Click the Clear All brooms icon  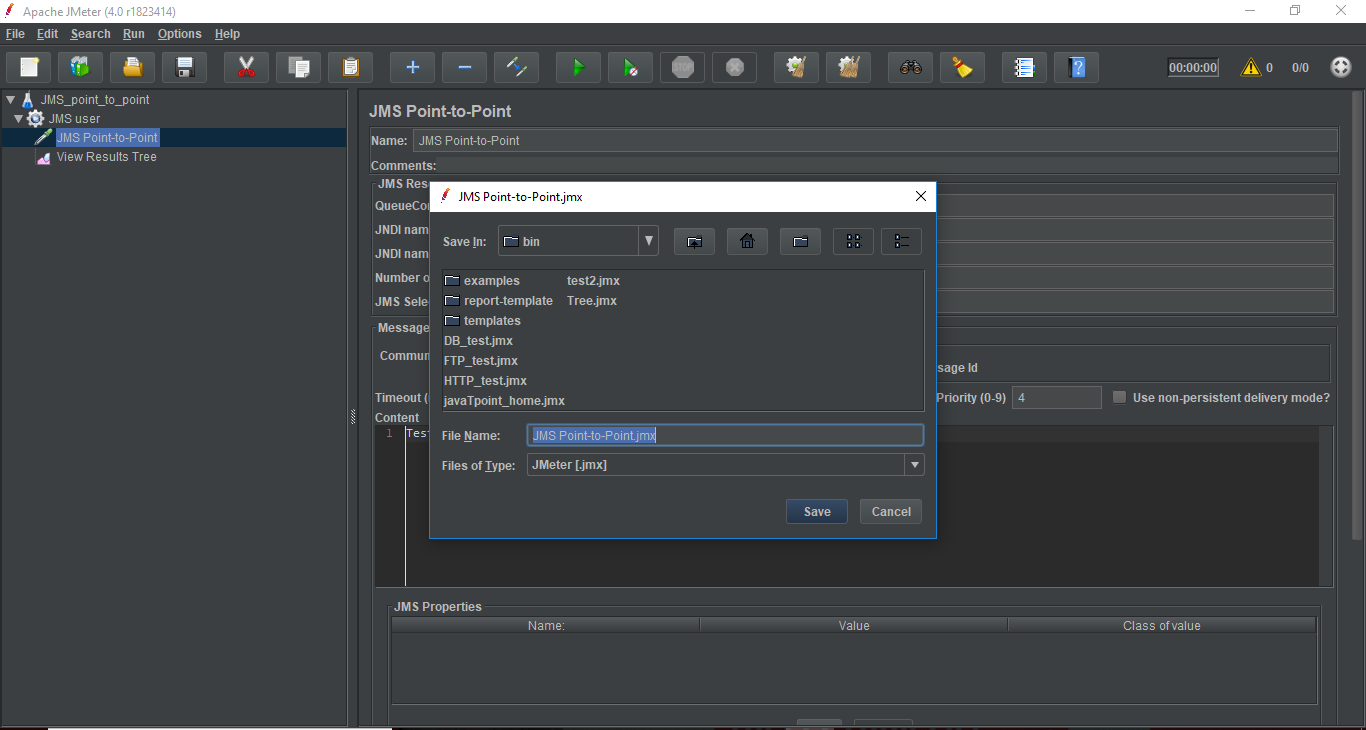[x=849, y=67]
